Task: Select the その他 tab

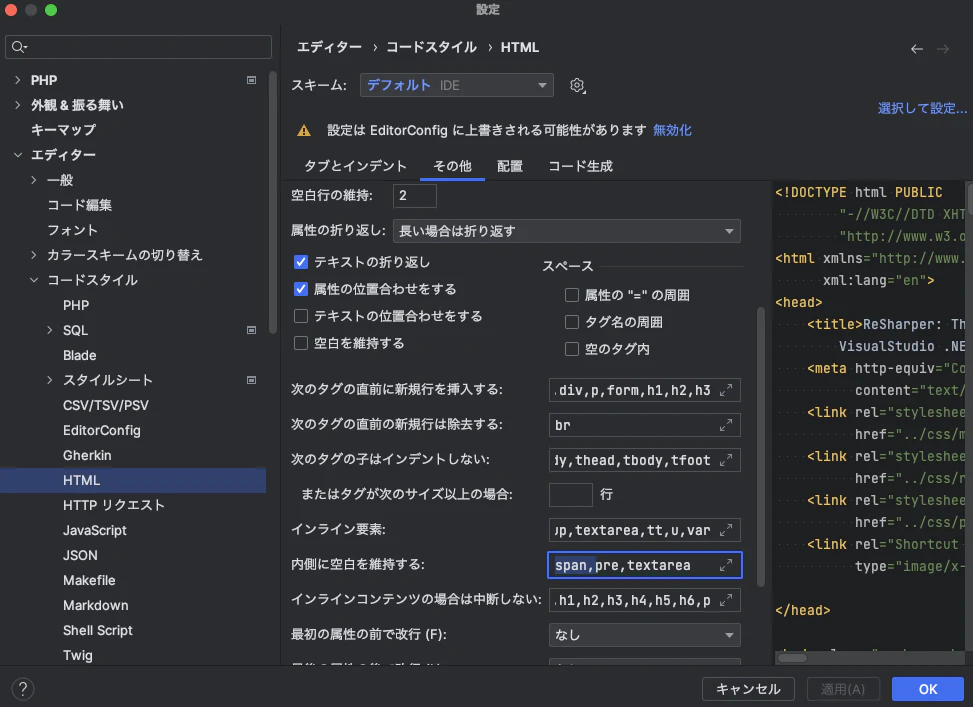Action: tap(452, 166)
